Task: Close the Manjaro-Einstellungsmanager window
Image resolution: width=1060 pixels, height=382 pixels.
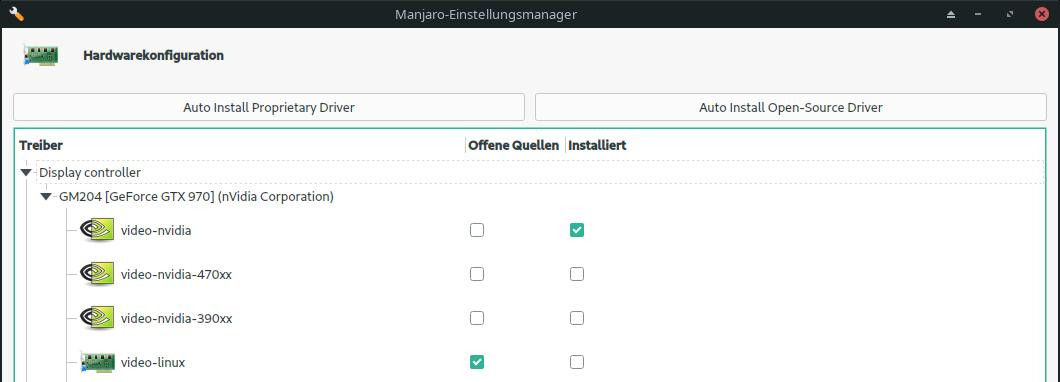Action: coord(1042,14)
